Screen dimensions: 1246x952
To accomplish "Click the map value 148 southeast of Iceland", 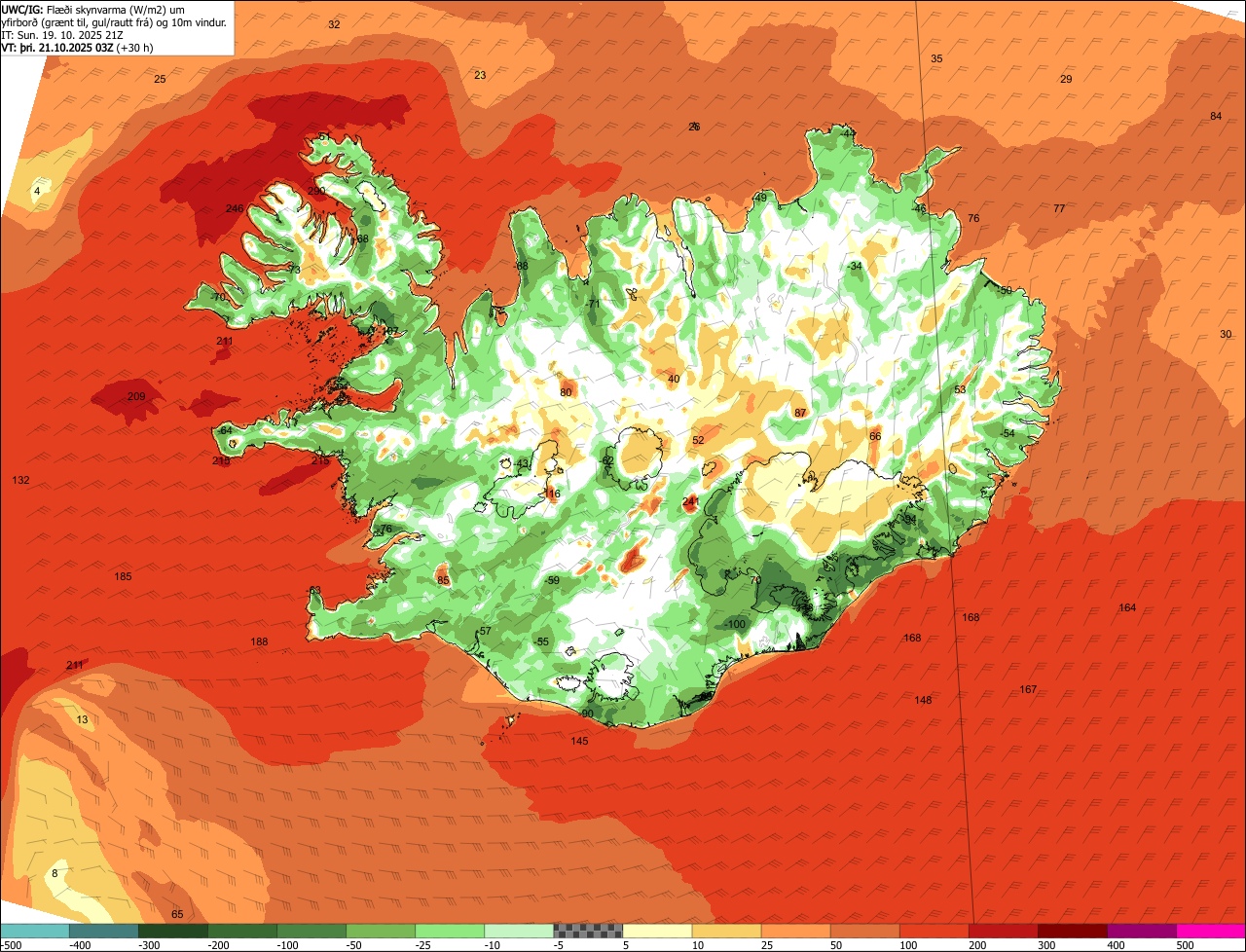I will (x=923, y=700).
